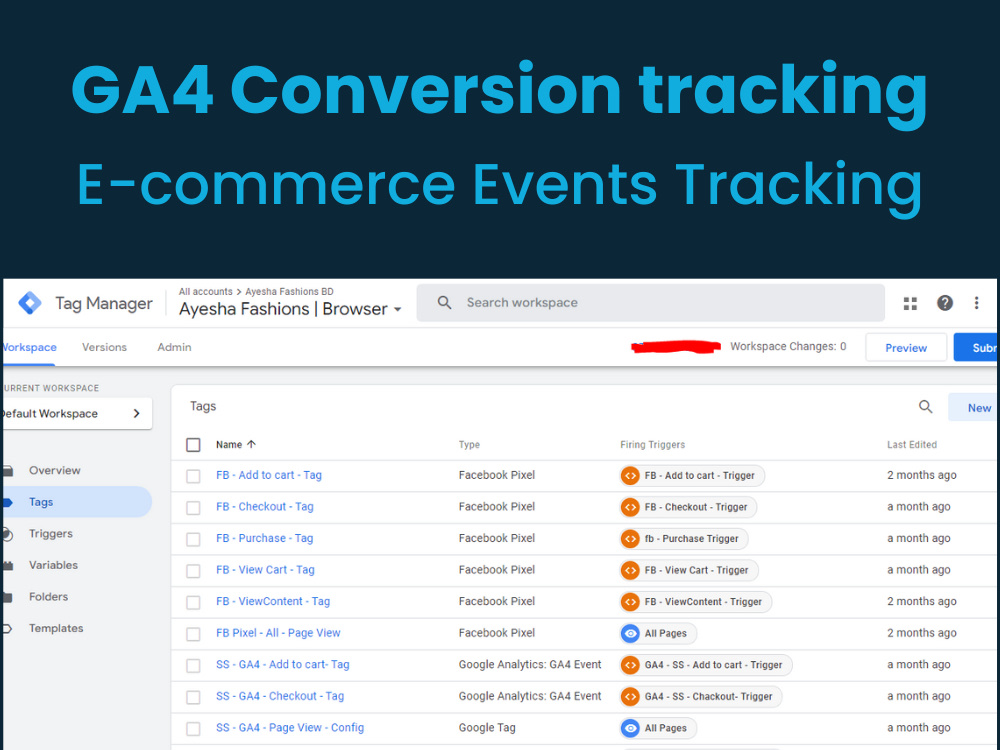Go to All accounts breadcrumb
This screenshot has width=1000, height=750.
pos(205,291)
